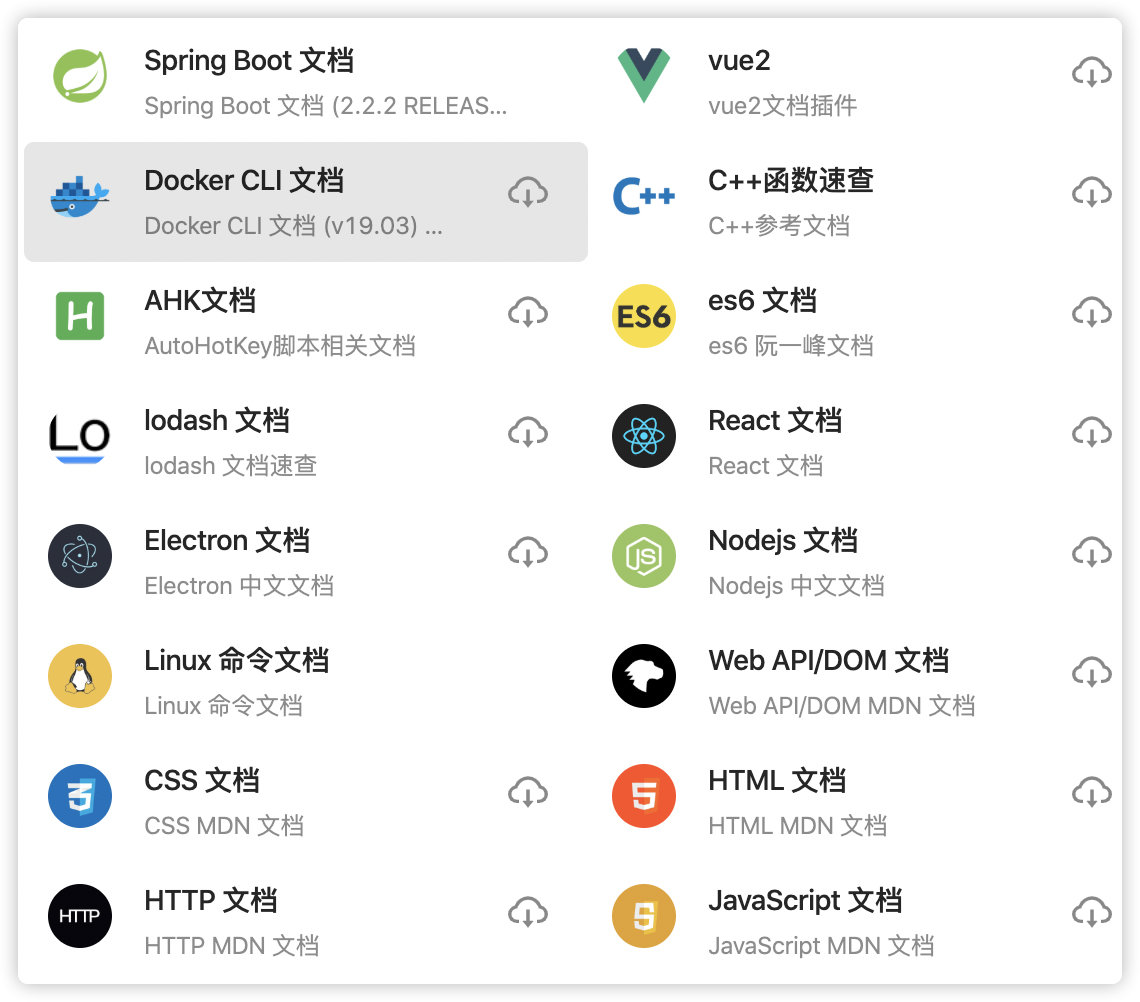The width and height of the screenshot is (1140, 1002).
Task: Click description 'Web API/DOM MDN 文档'
Action: click(x=841, y=705)
